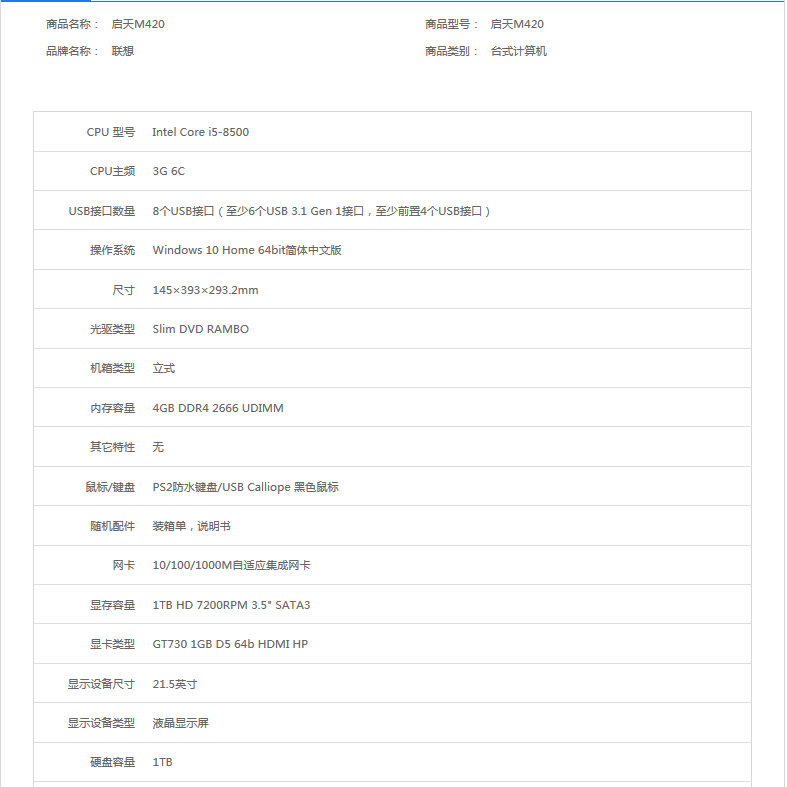This screenshot has width=787, height=787.
Task: Click the 液晶显示屏 display type value
Action: (180, 723)
